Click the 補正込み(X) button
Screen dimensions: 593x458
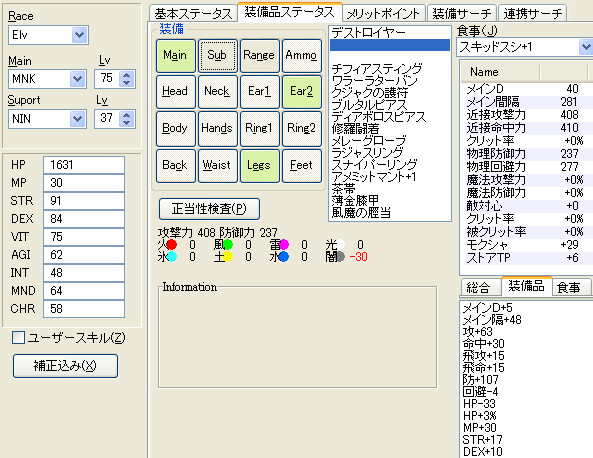pos(65,366)
